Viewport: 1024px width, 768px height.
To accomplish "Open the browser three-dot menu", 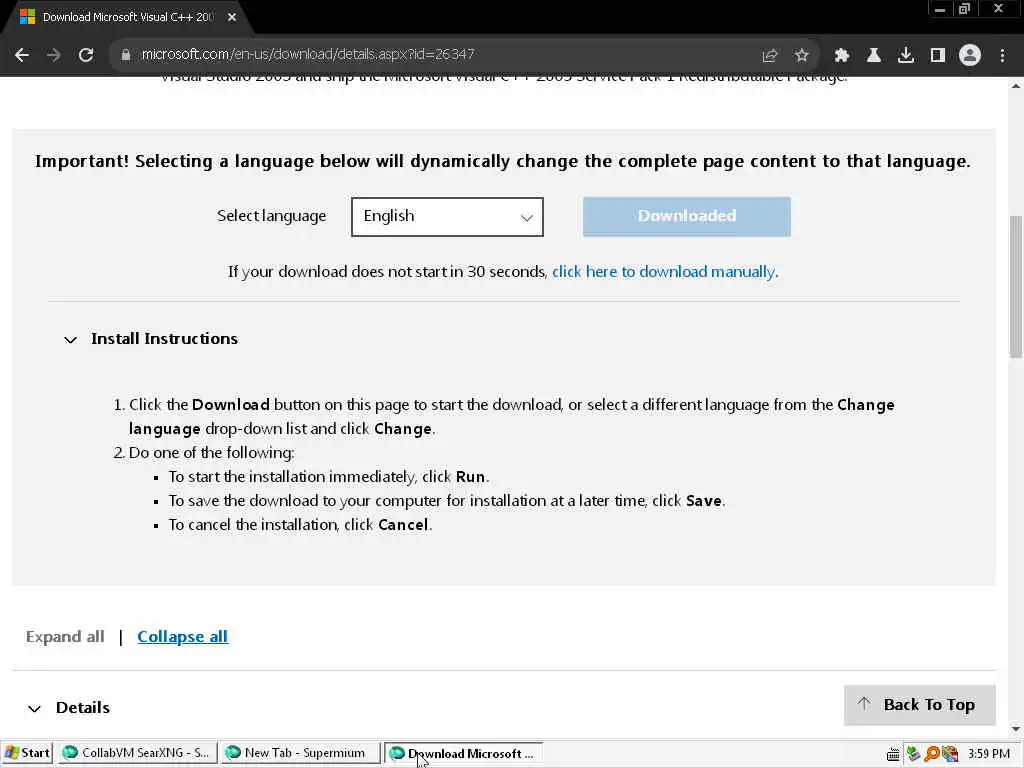I will (x=1002, y=55).
